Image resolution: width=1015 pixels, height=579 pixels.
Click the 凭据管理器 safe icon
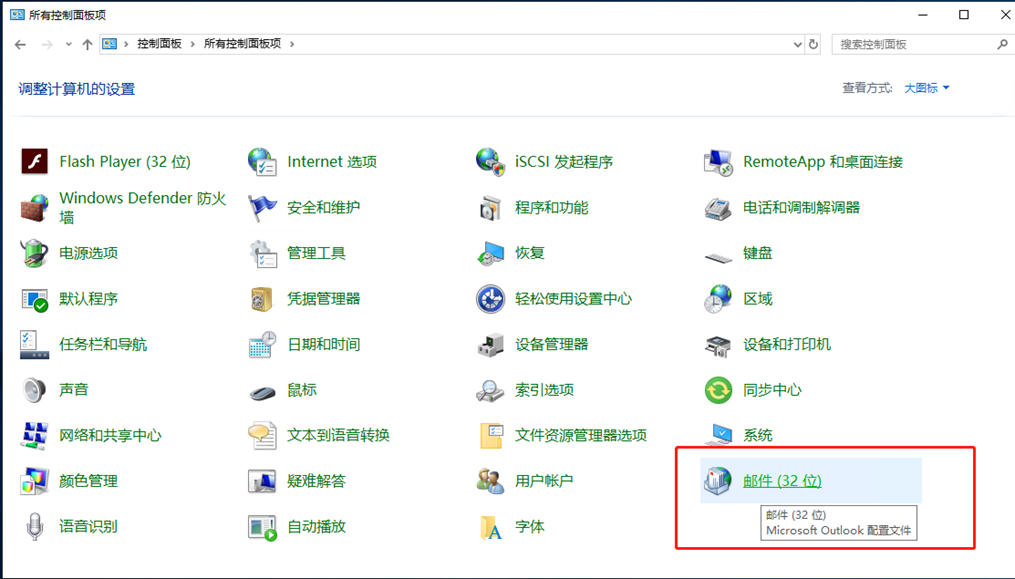(262, 299)
